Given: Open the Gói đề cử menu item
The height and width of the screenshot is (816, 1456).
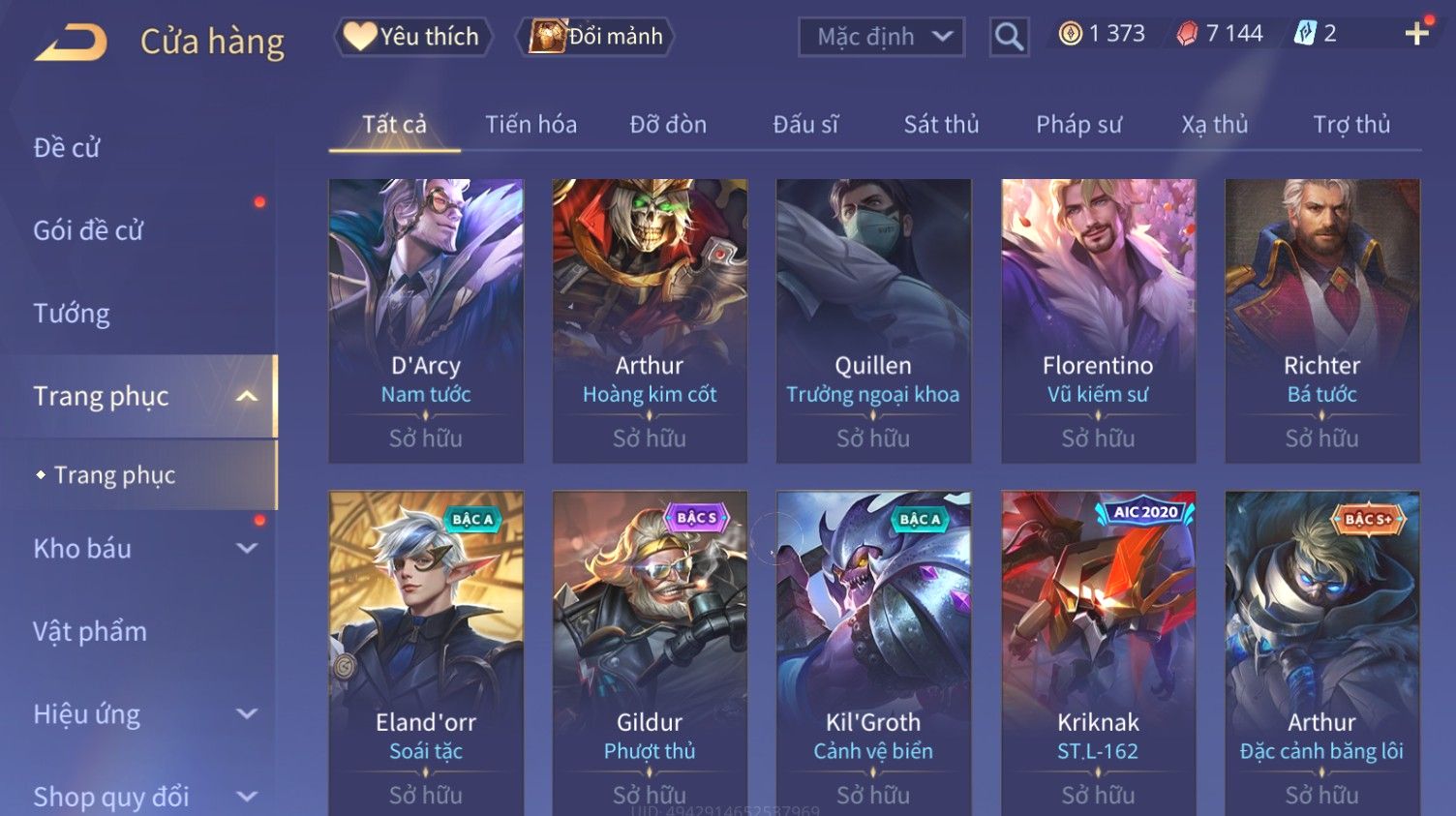Looking at the screenshot, I should click(88, 230).
